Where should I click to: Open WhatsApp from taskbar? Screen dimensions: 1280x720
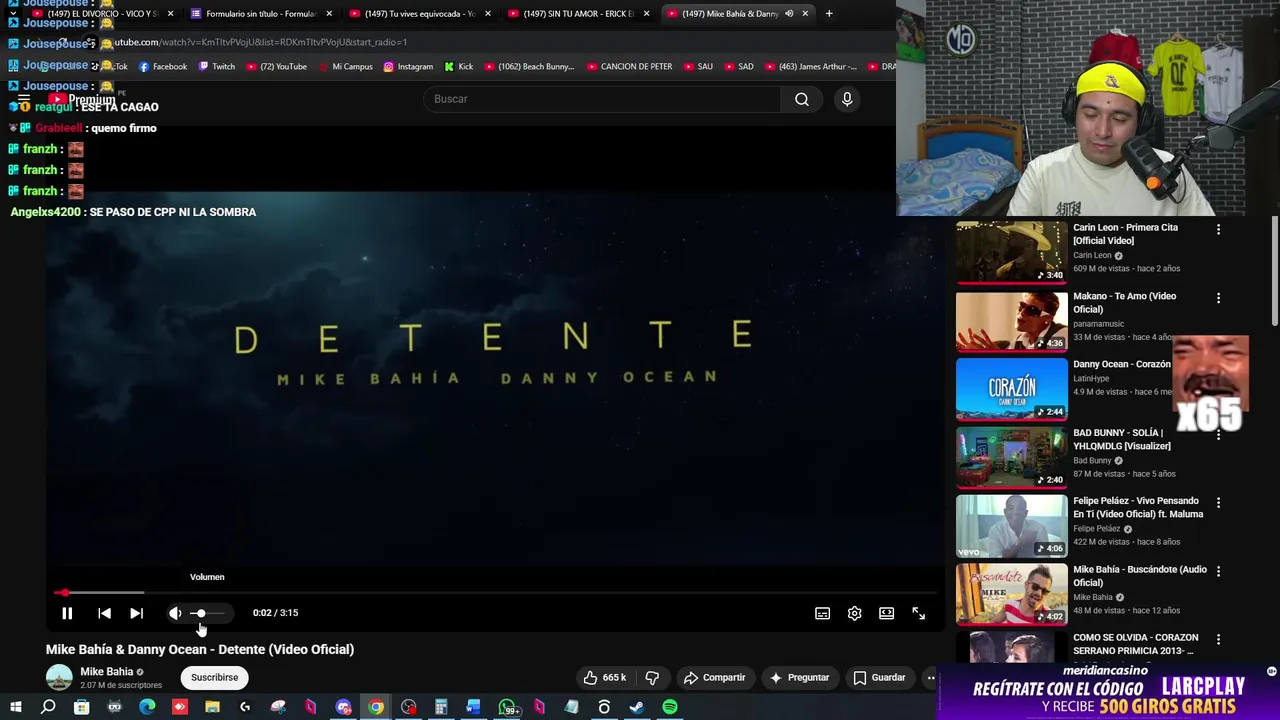(507, 707)
